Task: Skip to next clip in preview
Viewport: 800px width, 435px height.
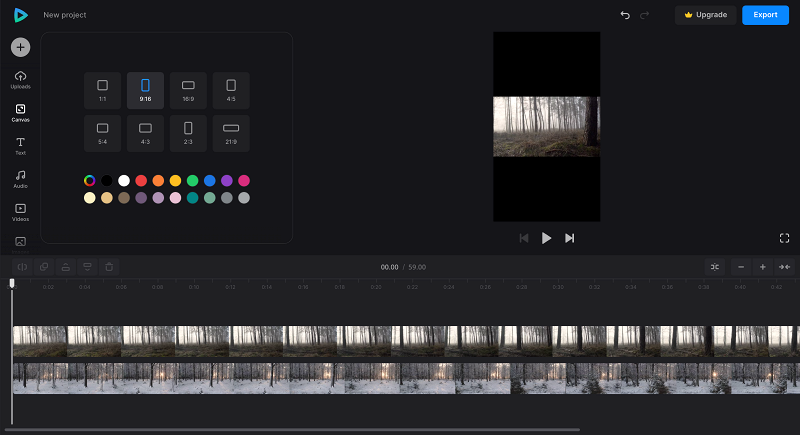Action: click(x=569, y=238)
